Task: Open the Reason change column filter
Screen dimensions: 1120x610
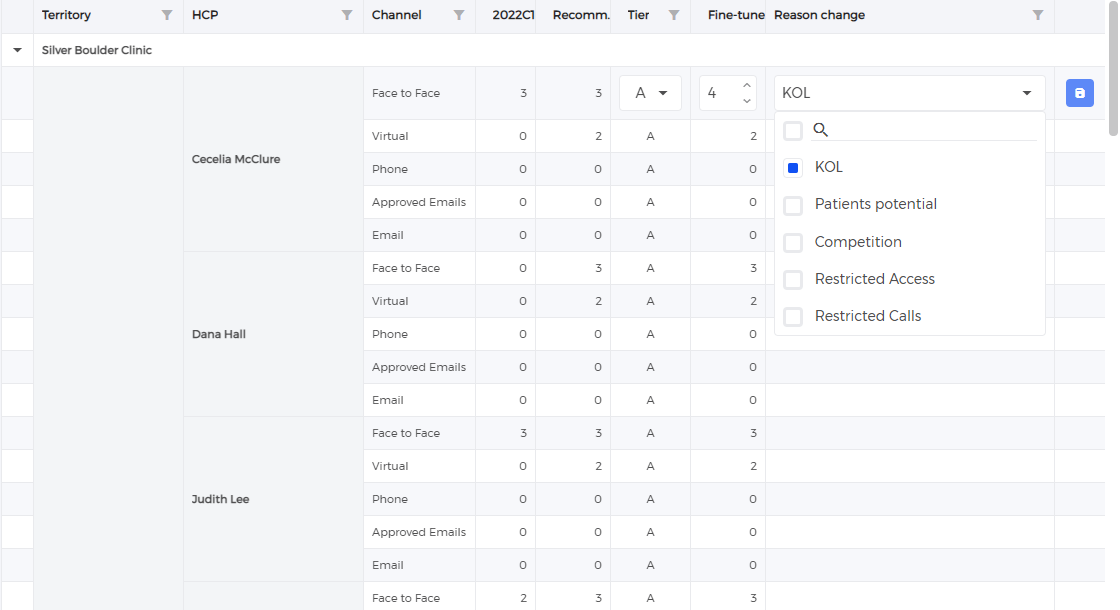Action: pyautogui.click(x=1038, y=15)
